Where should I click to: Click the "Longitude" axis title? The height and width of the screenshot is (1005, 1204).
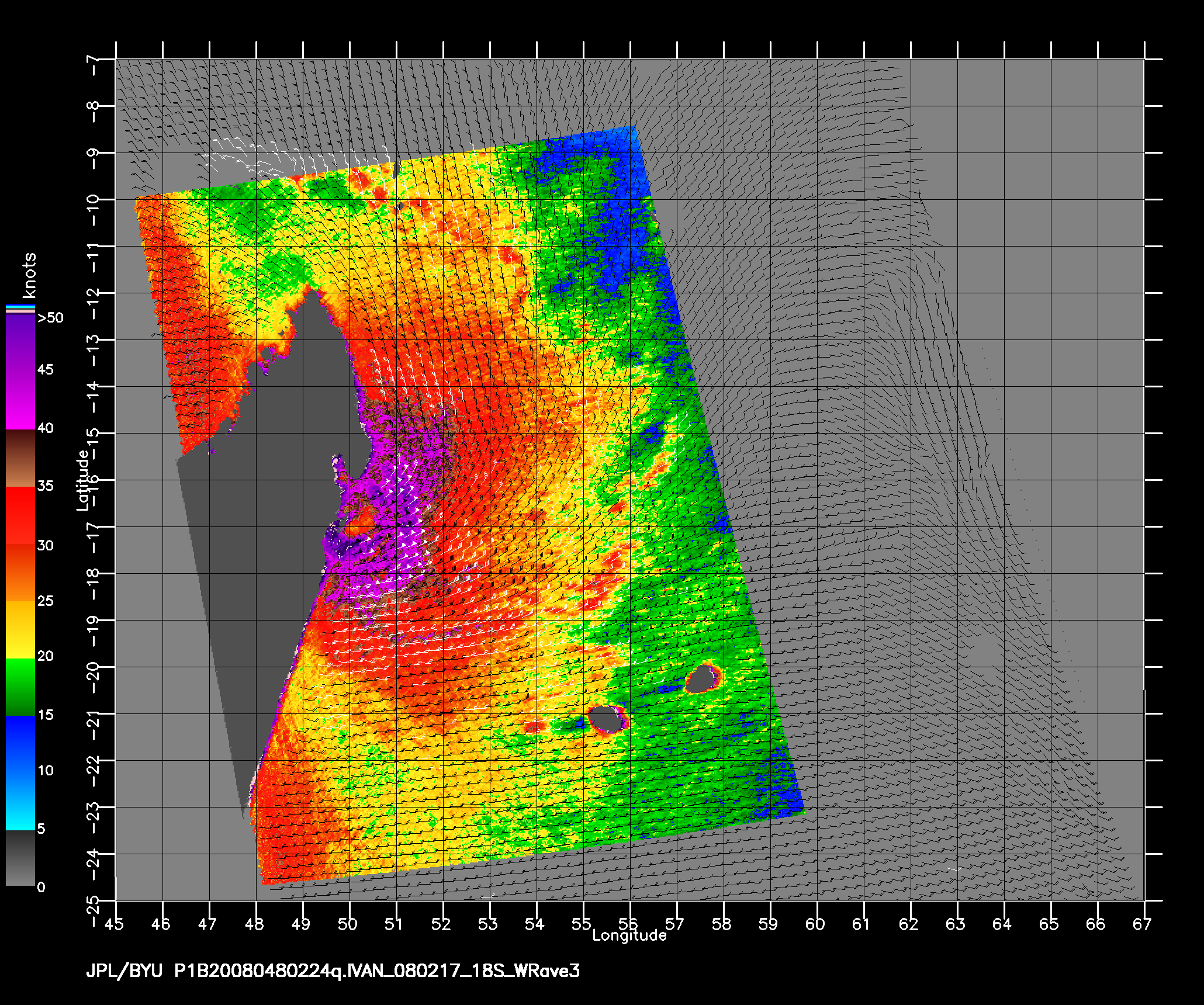(x=629, y=935)
